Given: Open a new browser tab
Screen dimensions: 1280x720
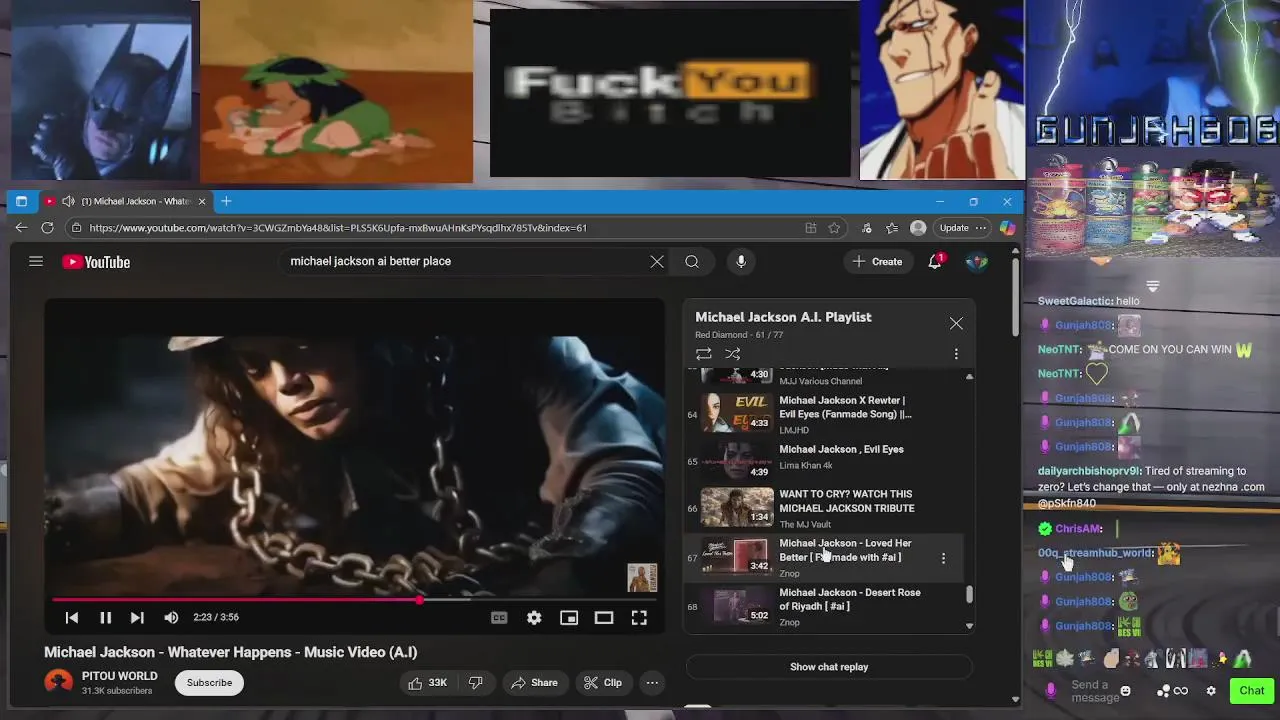Looking at the screenshot, I should [226, 201].
